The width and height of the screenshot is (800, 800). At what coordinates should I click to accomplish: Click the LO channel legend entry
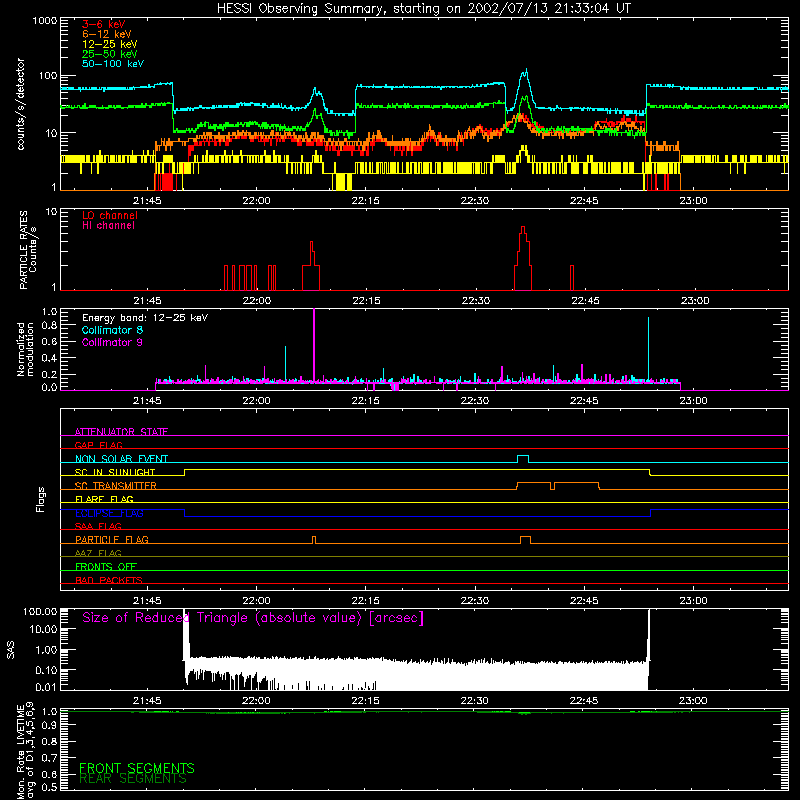pos(110,215)
